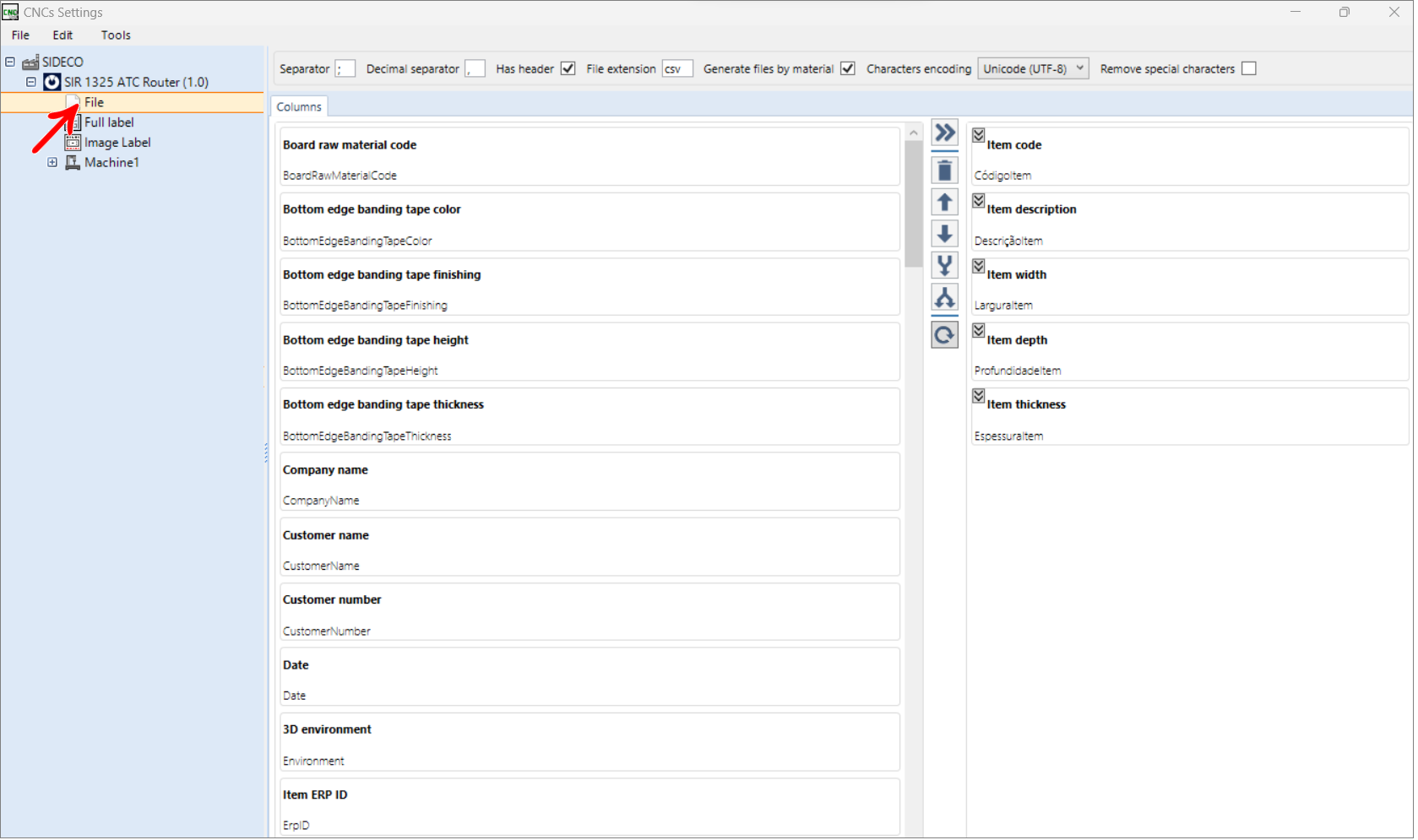1418x840 pixels.
Task: Click the Separator input field
Action: pos(346,69)
